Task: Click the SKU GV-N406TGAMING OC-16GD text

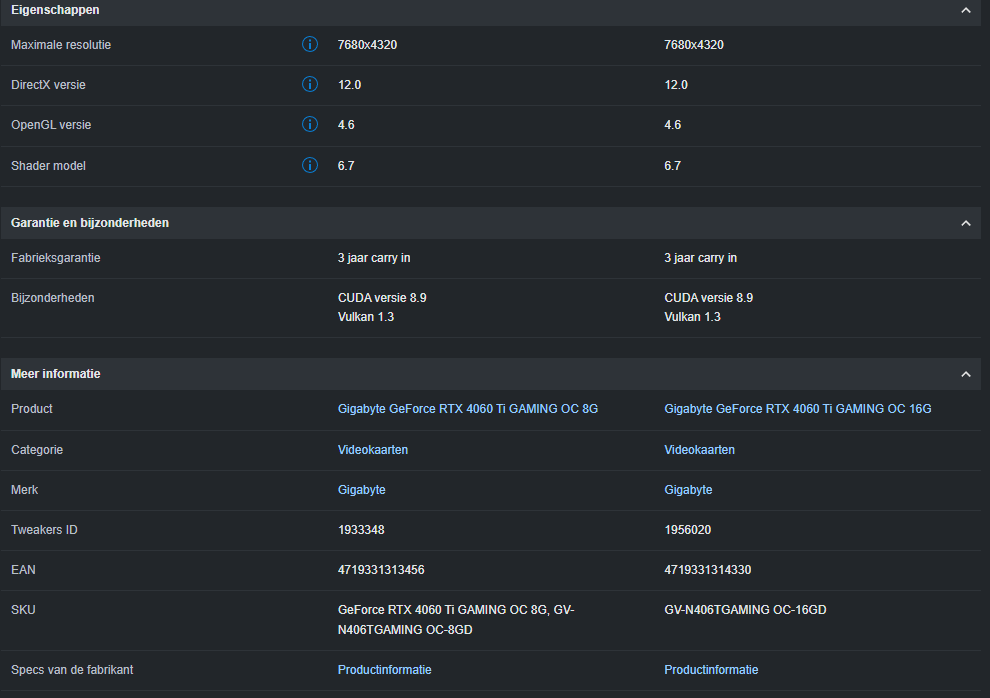Action: coord(745,610)
